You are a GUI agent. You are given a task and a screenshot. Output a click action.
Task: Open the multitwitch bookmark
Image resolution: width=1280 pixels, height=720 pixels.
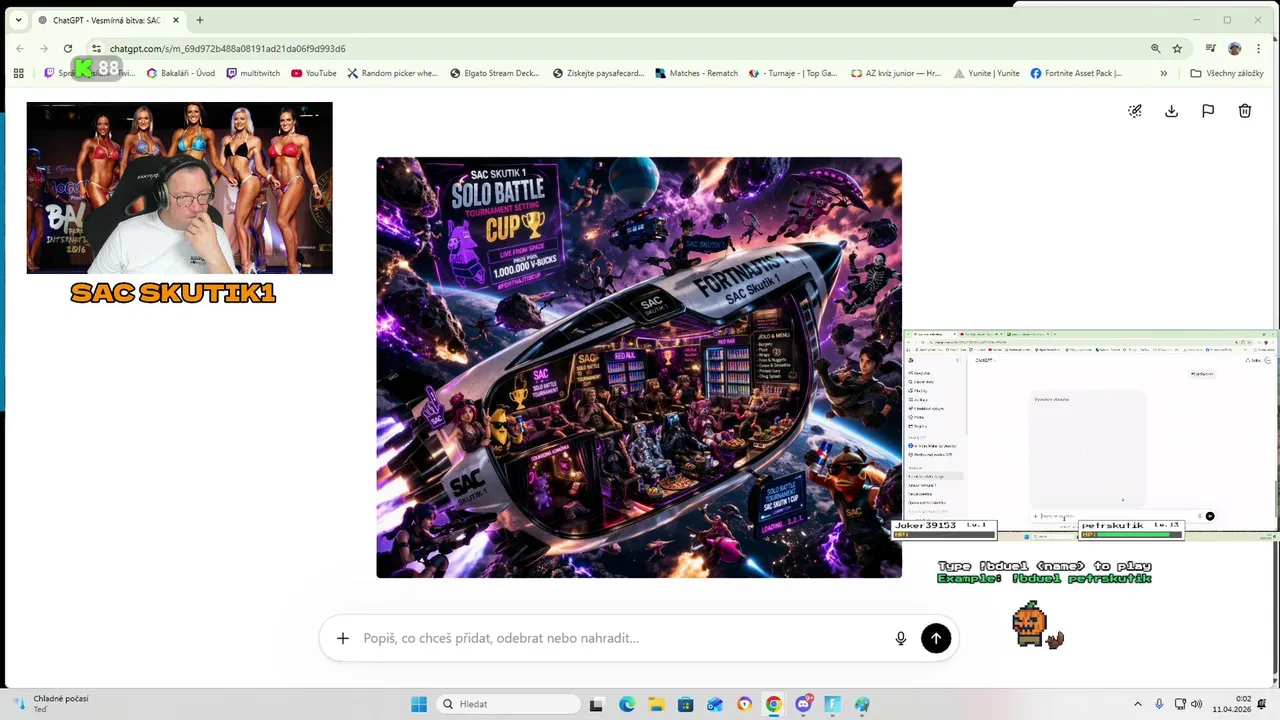point(253,73)
